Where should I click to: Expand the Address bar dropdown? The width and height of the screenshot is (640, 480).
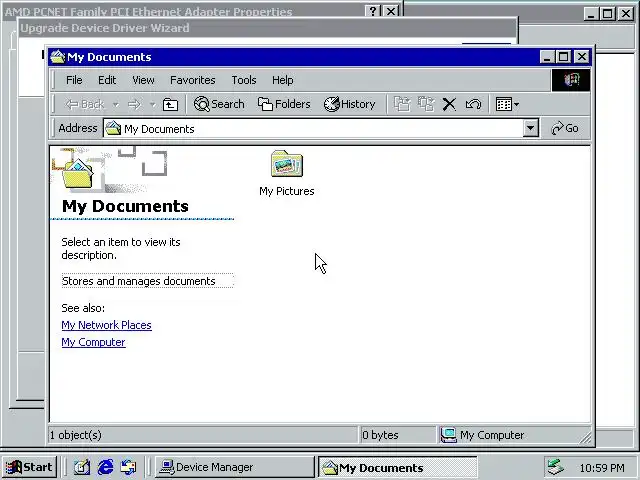pyautogui.click(x=530, y=129)
